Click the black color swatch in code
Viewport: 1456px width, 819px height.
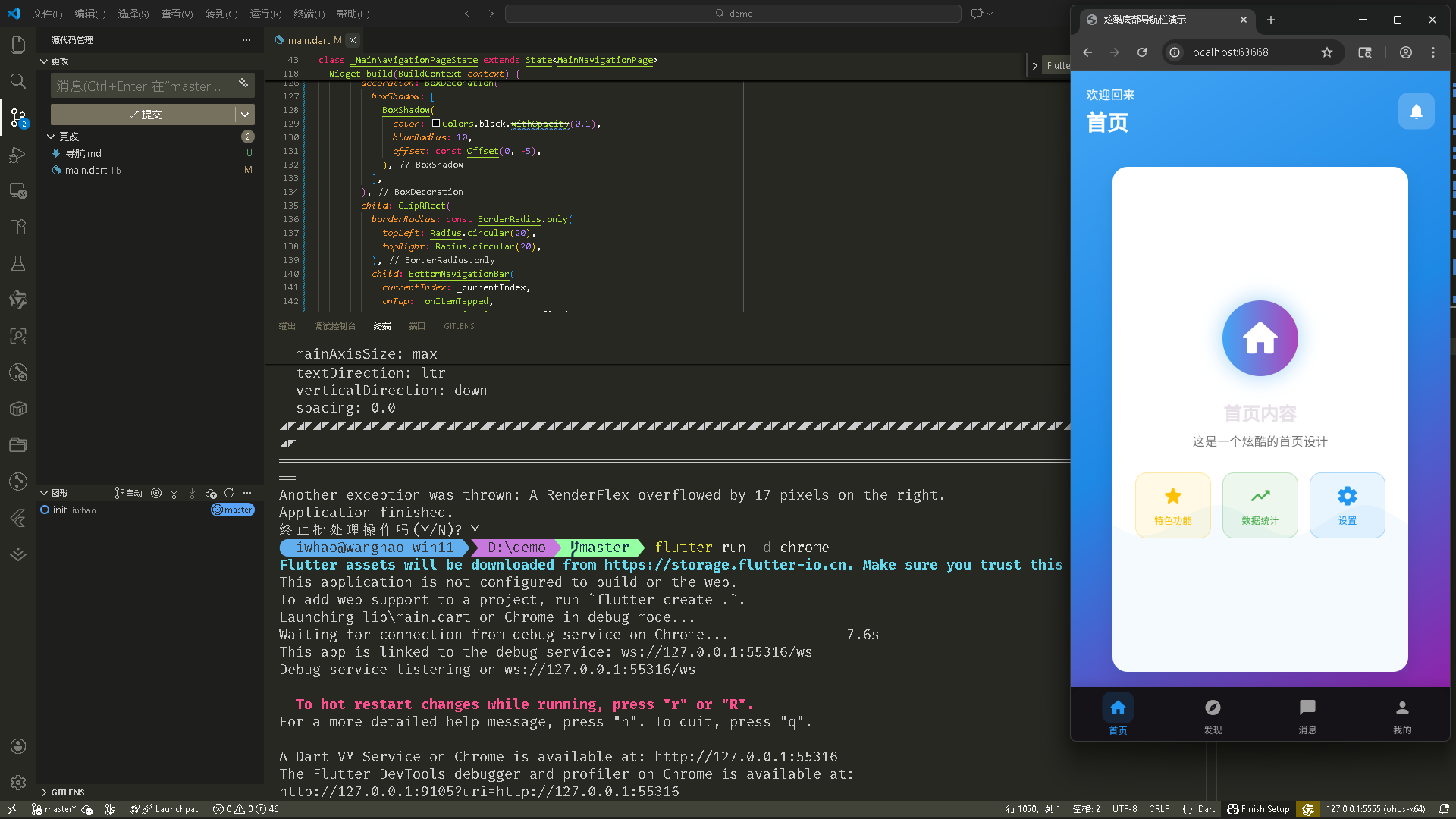436,124
